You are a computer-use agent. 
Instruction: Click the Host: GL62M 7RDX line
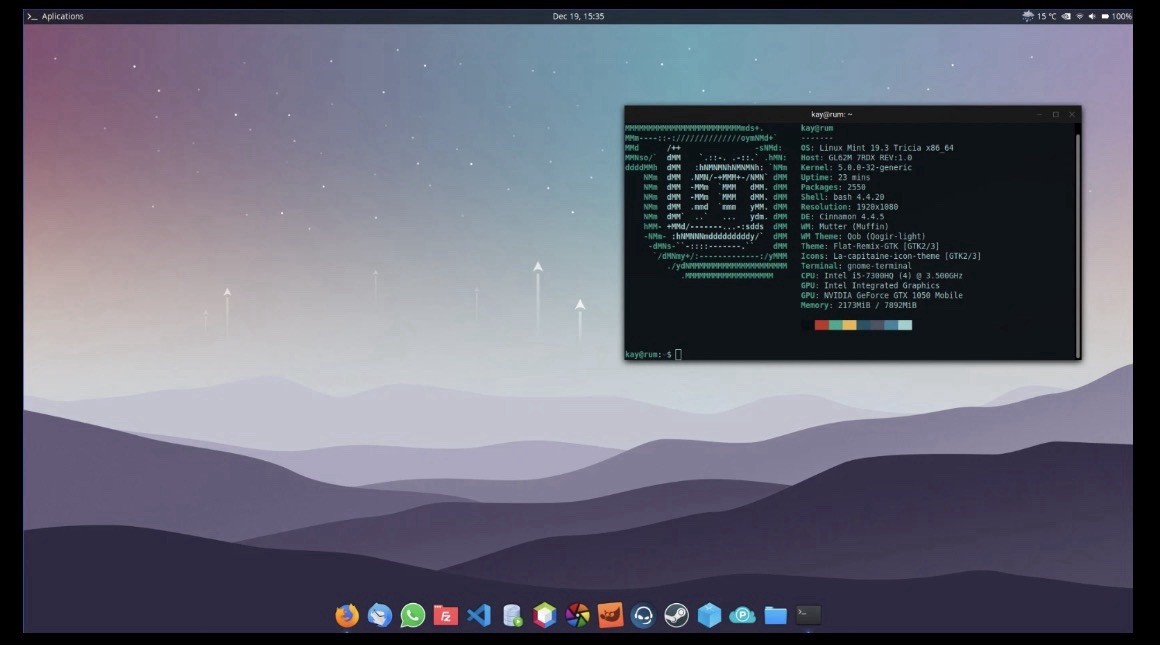tap(856, 158)
